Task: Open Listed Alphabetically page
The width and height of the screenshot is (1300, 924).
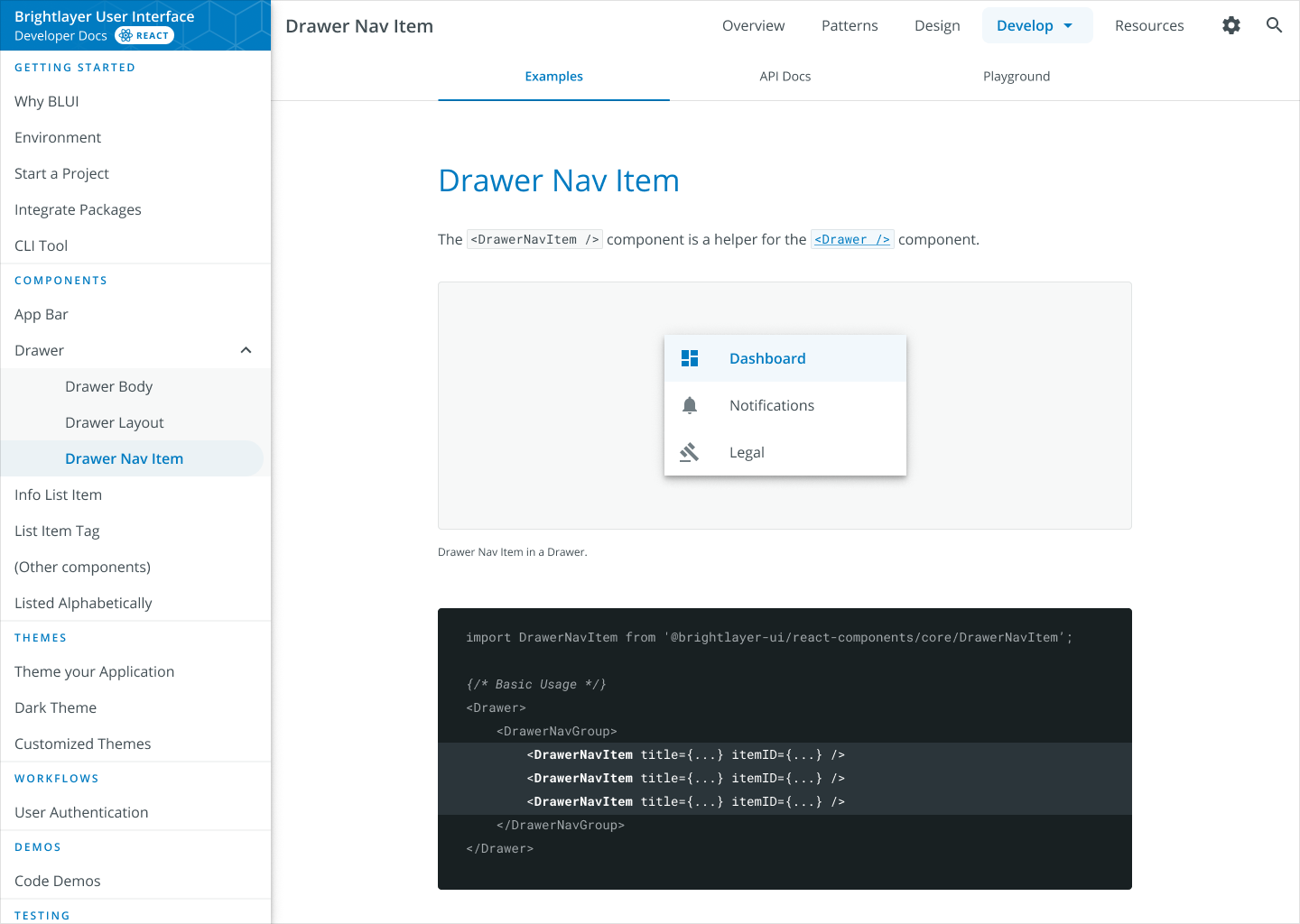Action: point(135,603)
